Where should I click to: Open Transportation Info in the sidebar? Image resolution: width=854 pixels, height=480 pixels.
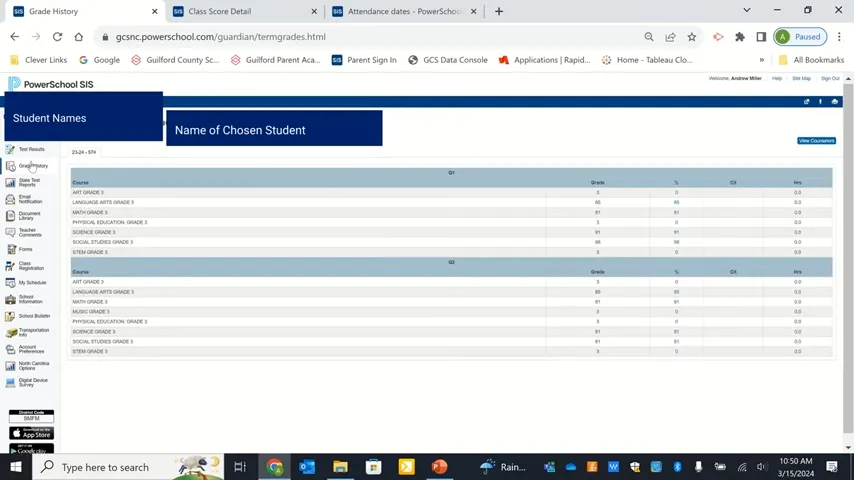[33, 332]
